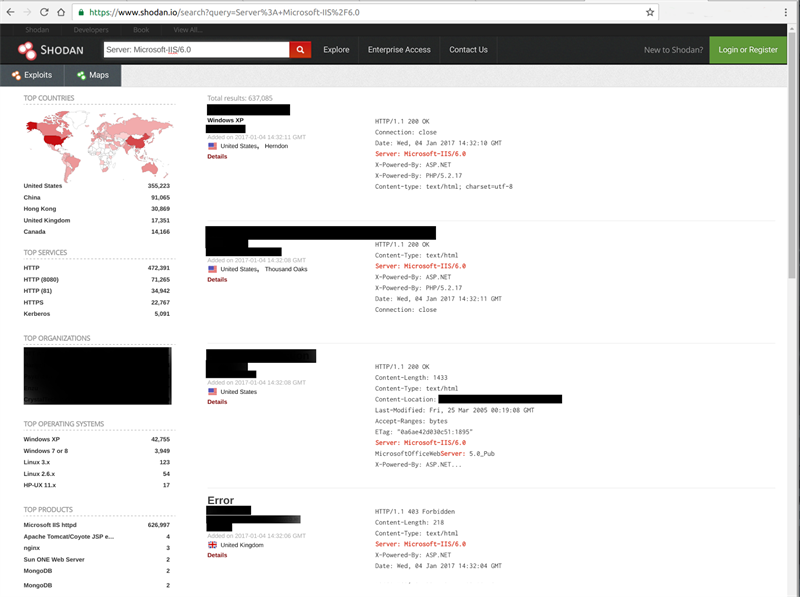
Task: Click the US flag beside Herndon
Action: (212, 146)
